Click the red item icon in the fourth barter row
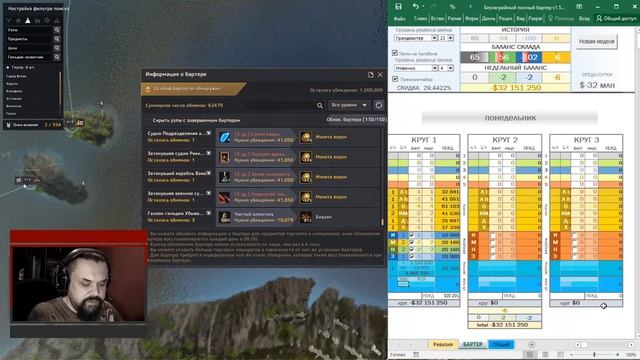This screenshot has height=360, width=640. pyautogui.click(x=224, y=197)
